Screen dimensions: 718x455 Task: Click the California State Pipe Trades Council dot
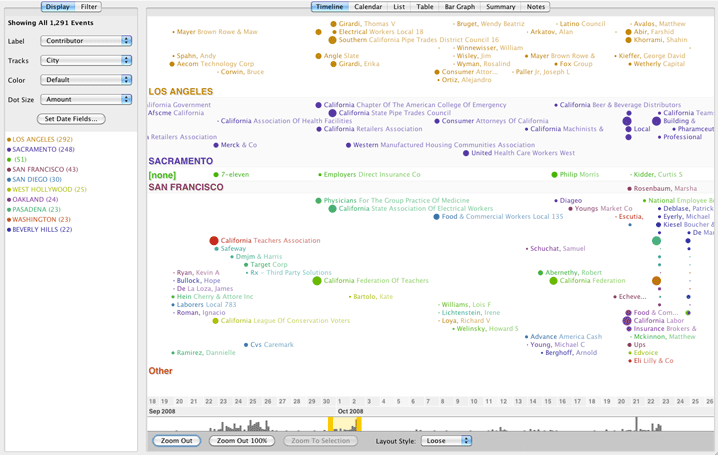point(333,113)
